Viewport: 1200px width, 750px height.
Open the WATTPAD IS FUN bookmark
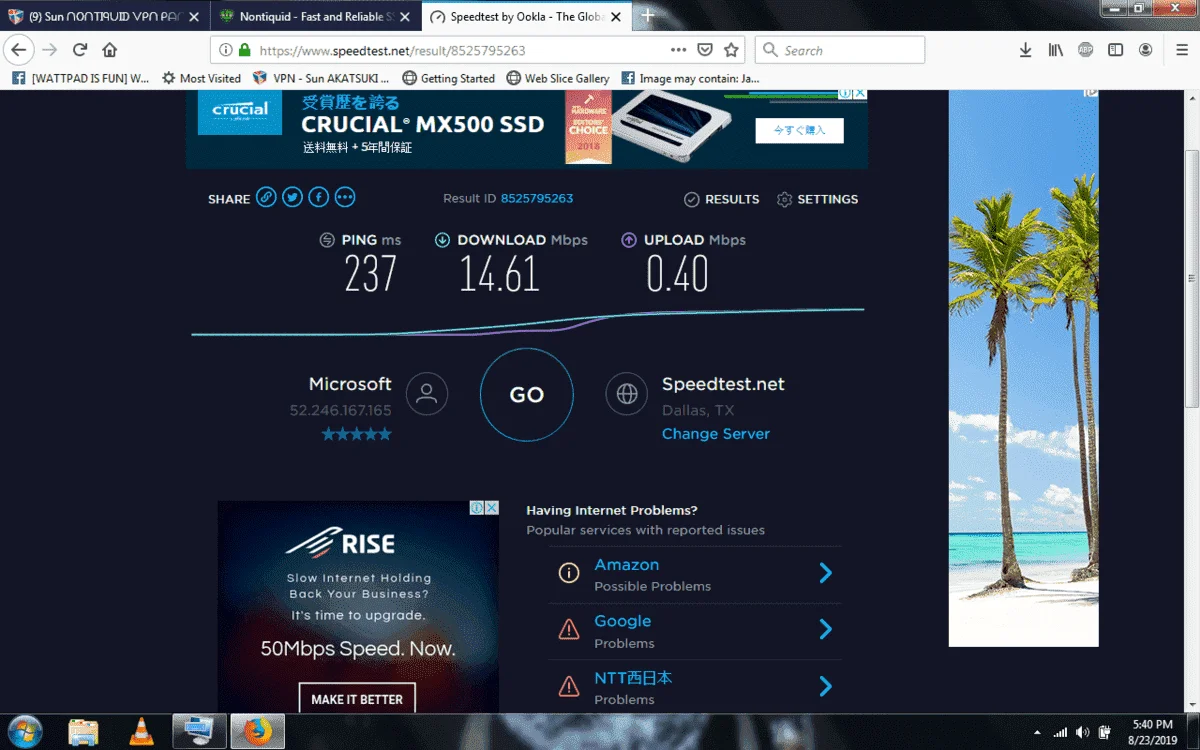coord(81,78)
